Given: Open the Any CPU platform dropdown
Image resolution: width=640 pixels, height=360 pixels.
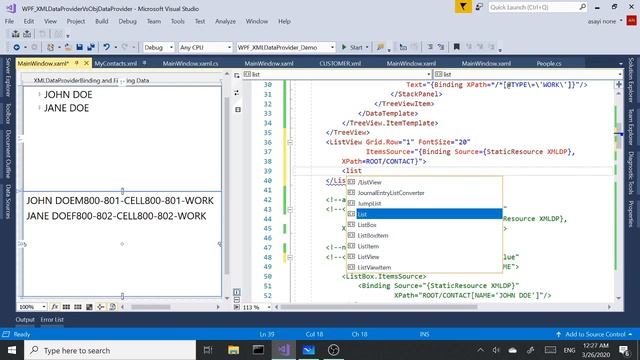Looking at the screenshot, I should [x=205, y=47].
